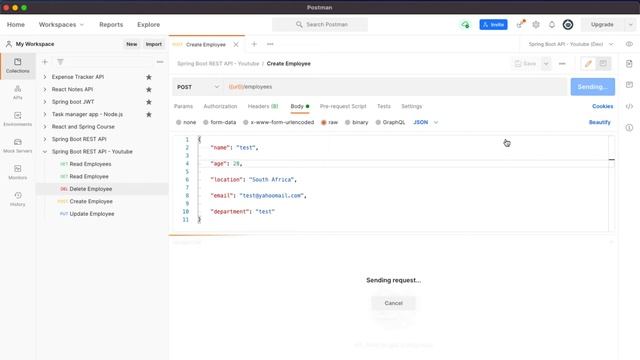Screen dimensions: 640x360
Task: Open documentation icon in right sidebar
Action: coord(629,64)
